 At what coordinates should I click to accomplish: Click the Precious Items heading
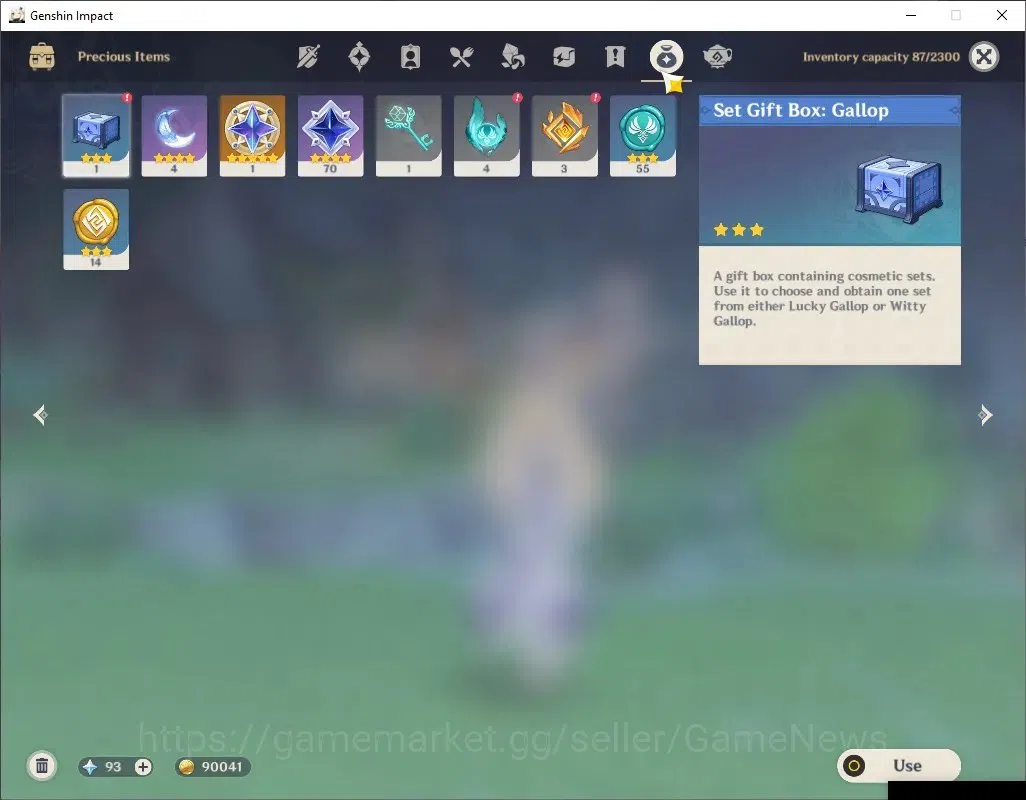(124, 57)
